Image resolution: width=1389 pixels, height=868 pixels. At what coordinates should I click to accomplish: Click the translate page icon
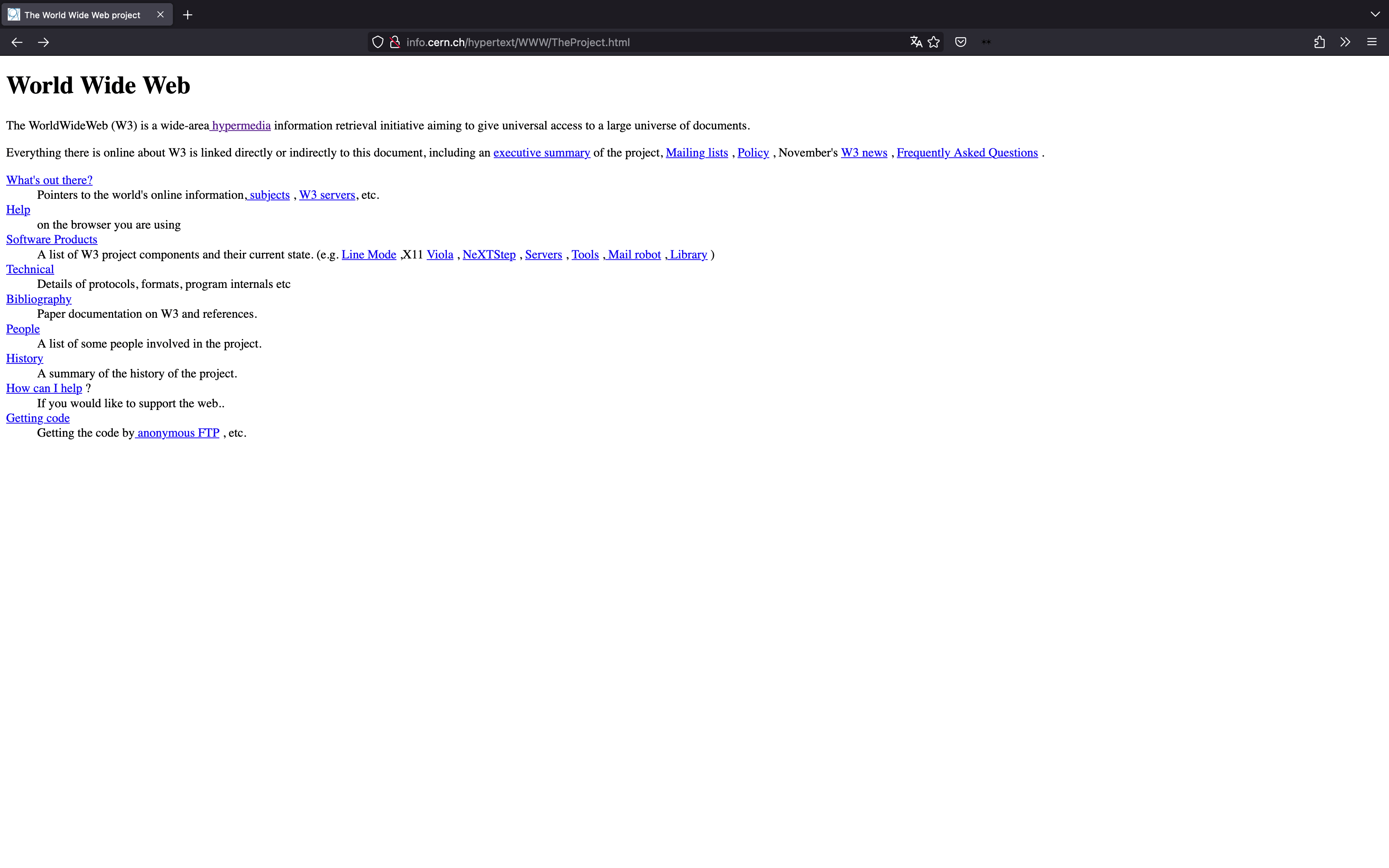pyautogui.click(x=916, y=42)
